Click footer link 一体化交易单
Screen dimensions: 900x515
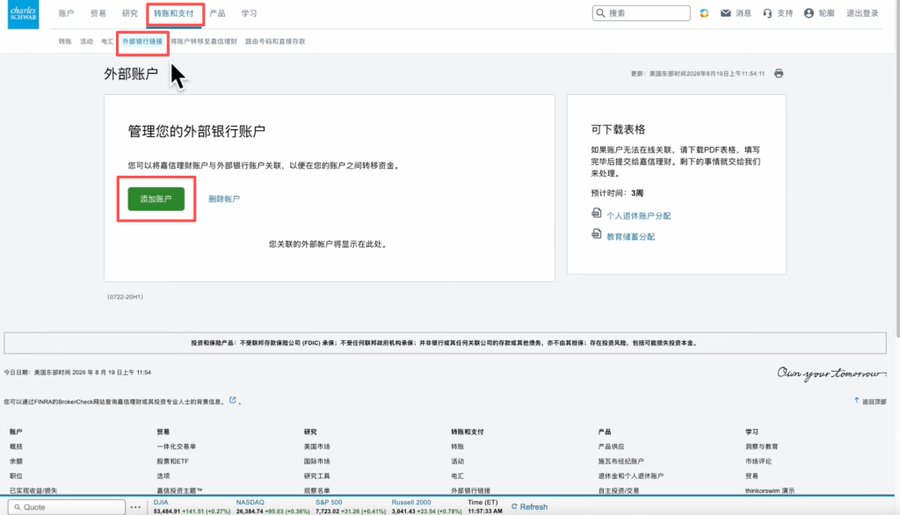point(176,446)
